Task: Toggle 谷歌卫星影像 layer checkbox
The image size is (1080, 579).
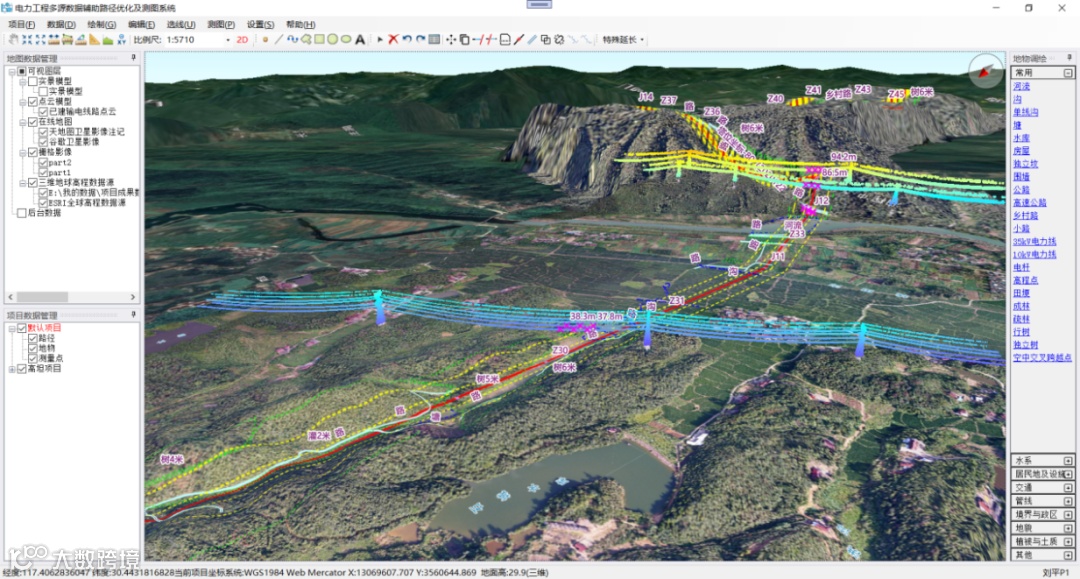Action: click(x=43, y=142)
